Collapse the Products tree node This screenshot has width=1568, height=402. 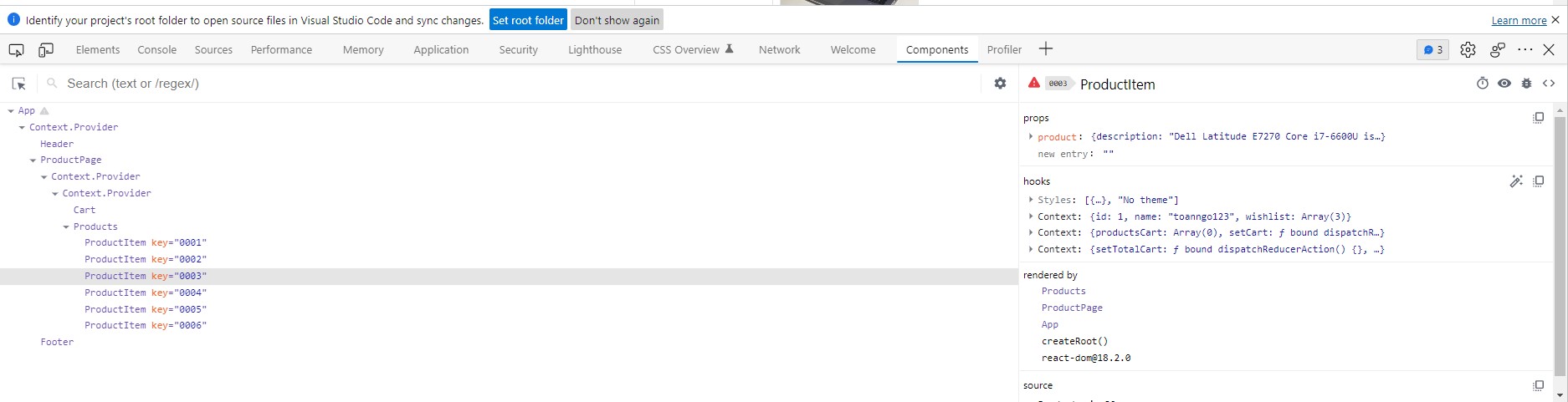point(66,226)
